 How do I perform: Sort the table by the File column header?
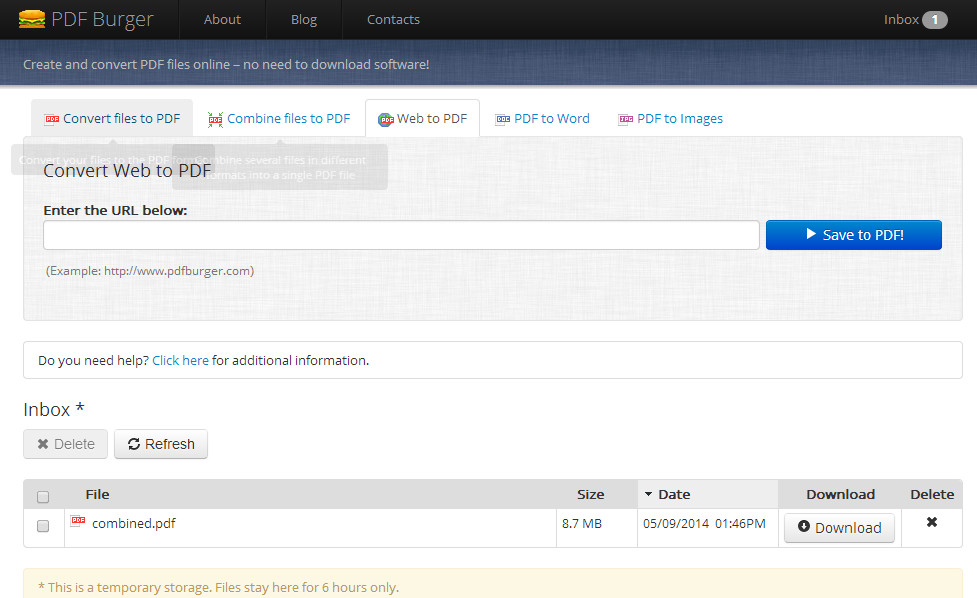(x=97, y=495)
